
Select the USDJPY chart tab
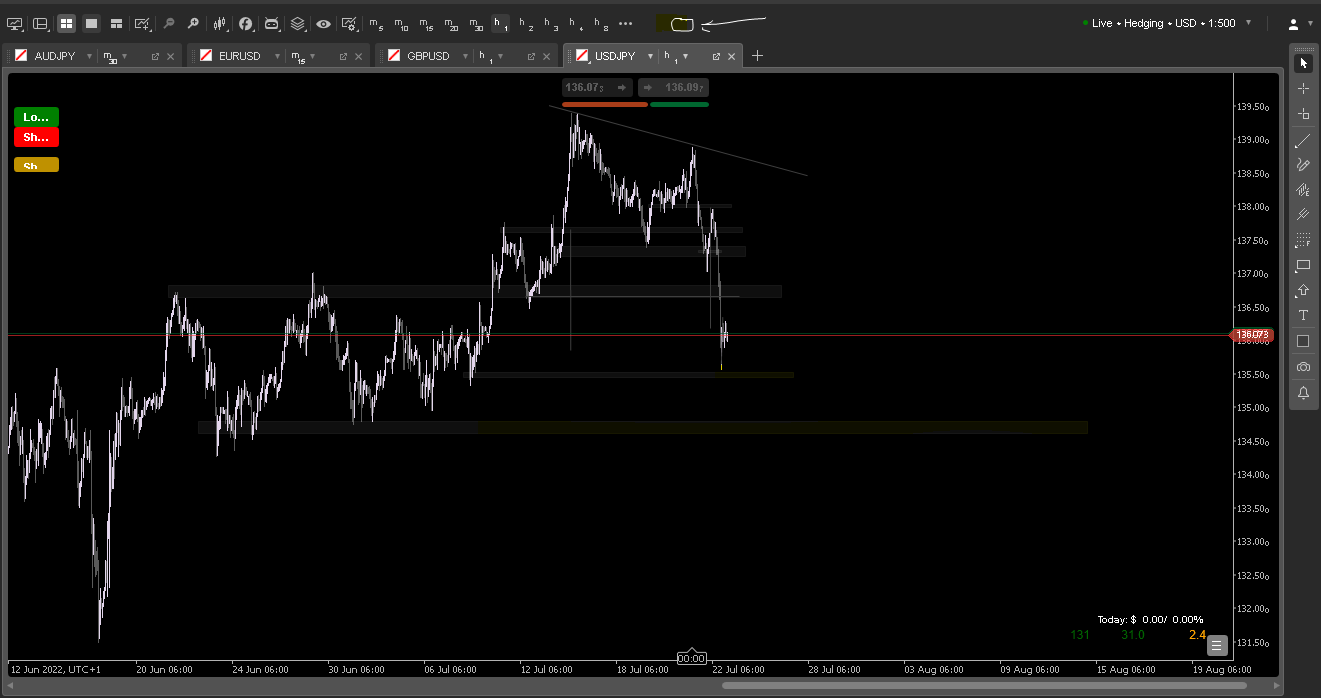[615, 56]
